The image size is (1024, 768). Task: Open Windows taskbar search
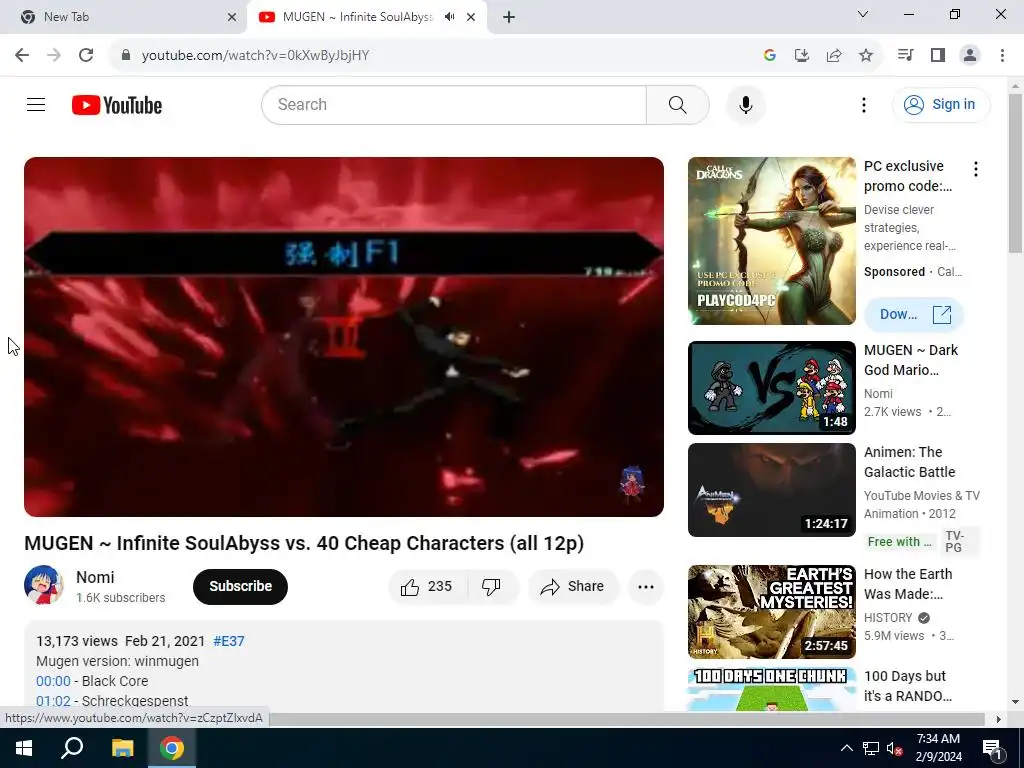tap(72, 748)
